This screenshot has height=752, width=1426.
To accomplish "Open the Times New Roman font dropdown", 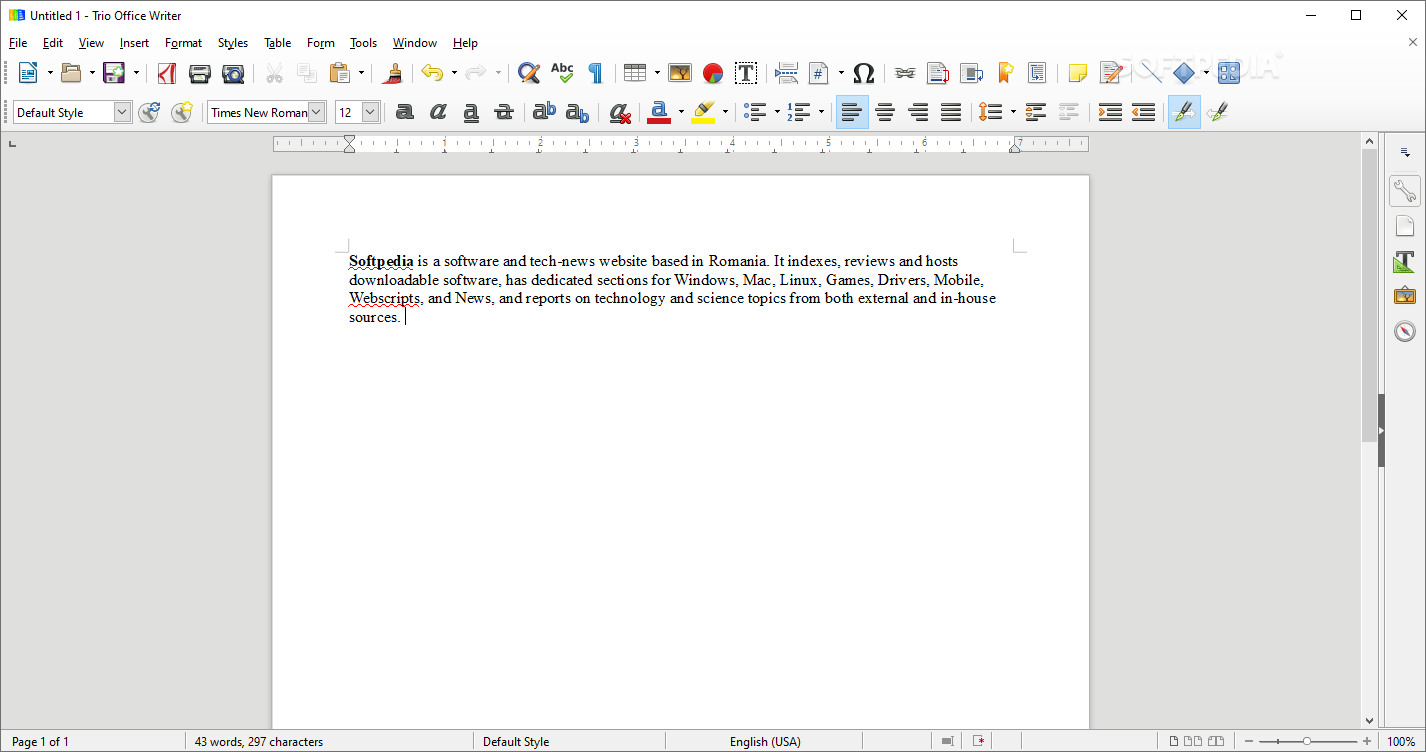I will click(x=317, y=112).
